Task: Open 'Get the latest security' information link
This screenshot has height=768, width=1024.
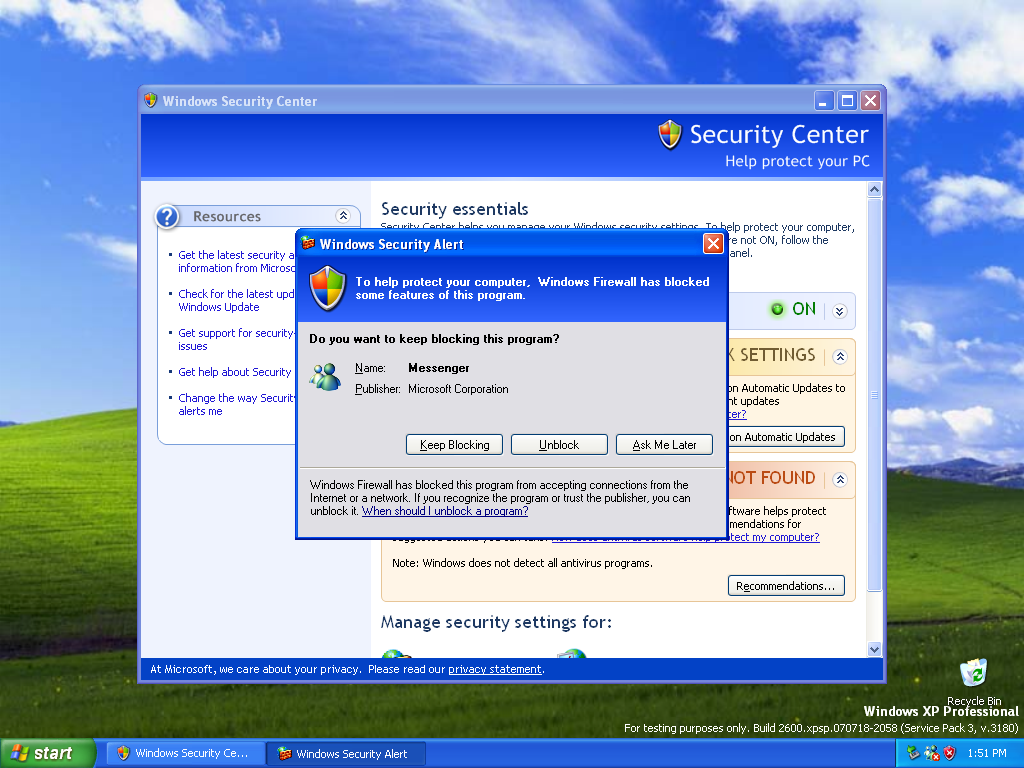Action: (x=236, y=261)
